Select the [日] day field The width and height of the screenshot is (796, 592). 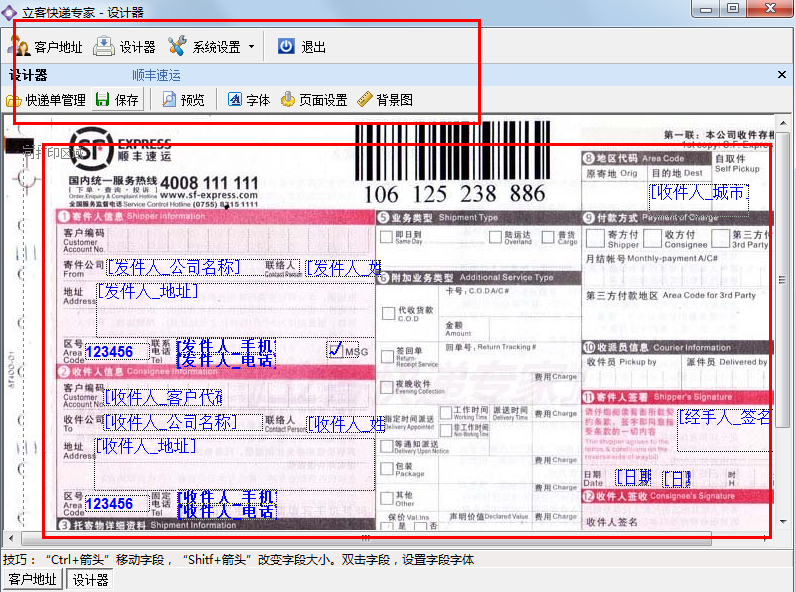[x=677, y=479]
